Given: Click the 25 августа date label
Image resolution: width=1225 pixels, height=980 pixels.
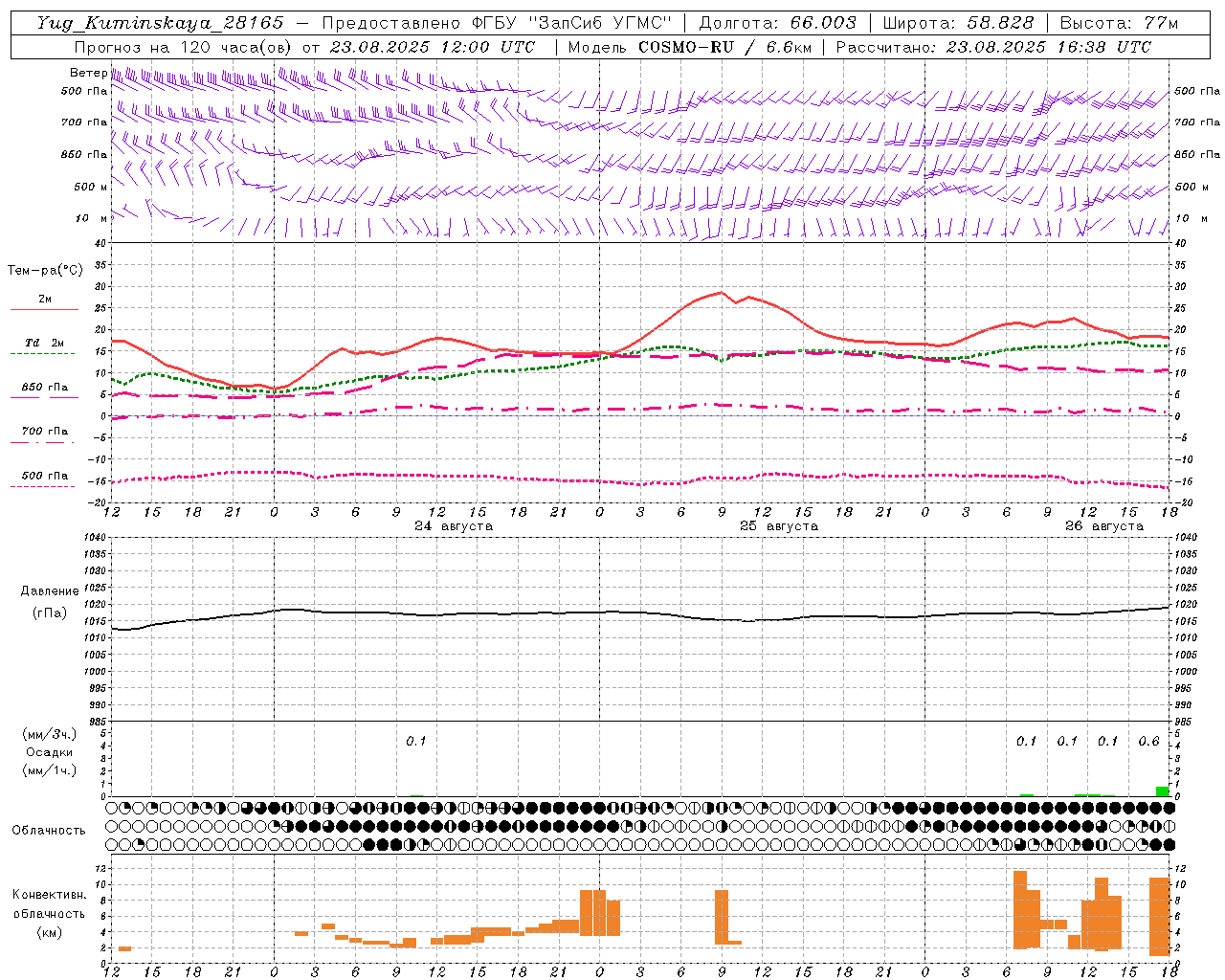Looking at the screenshot, I should 779,526.
